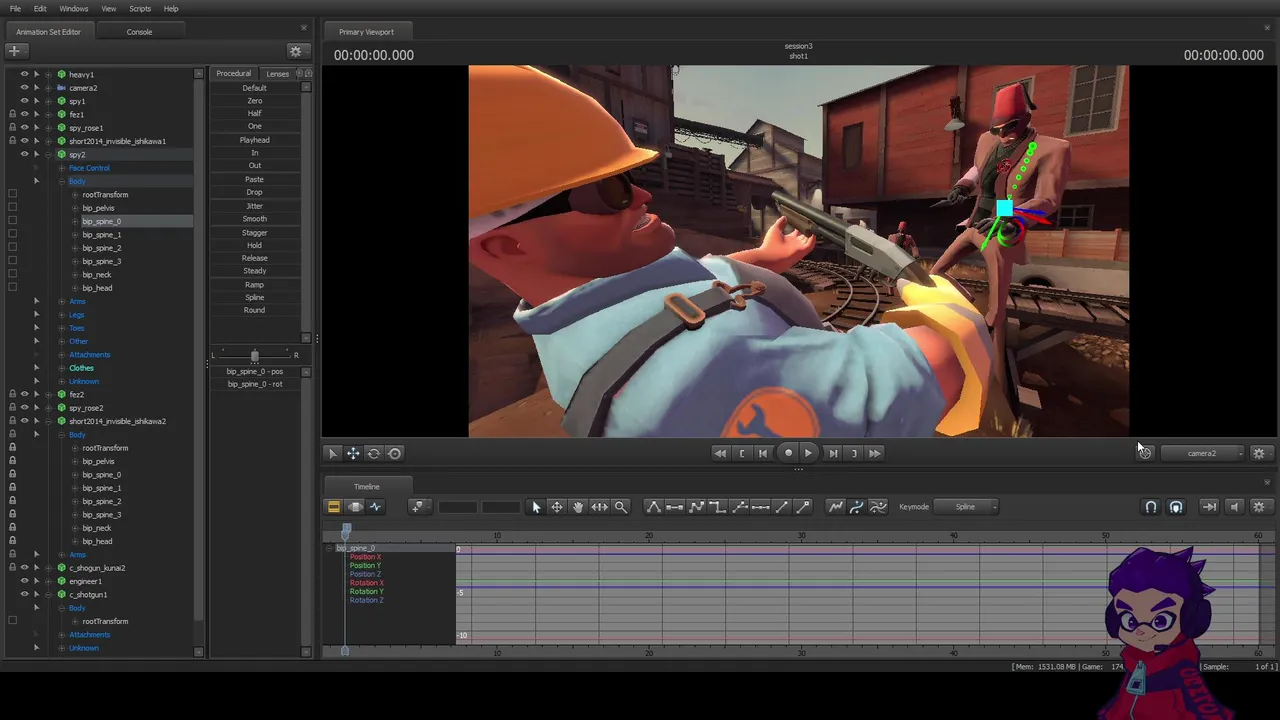Switch to the Clip Editor mode
Image resolution: width=1280 pixels, height=720 pixels.
334,507
